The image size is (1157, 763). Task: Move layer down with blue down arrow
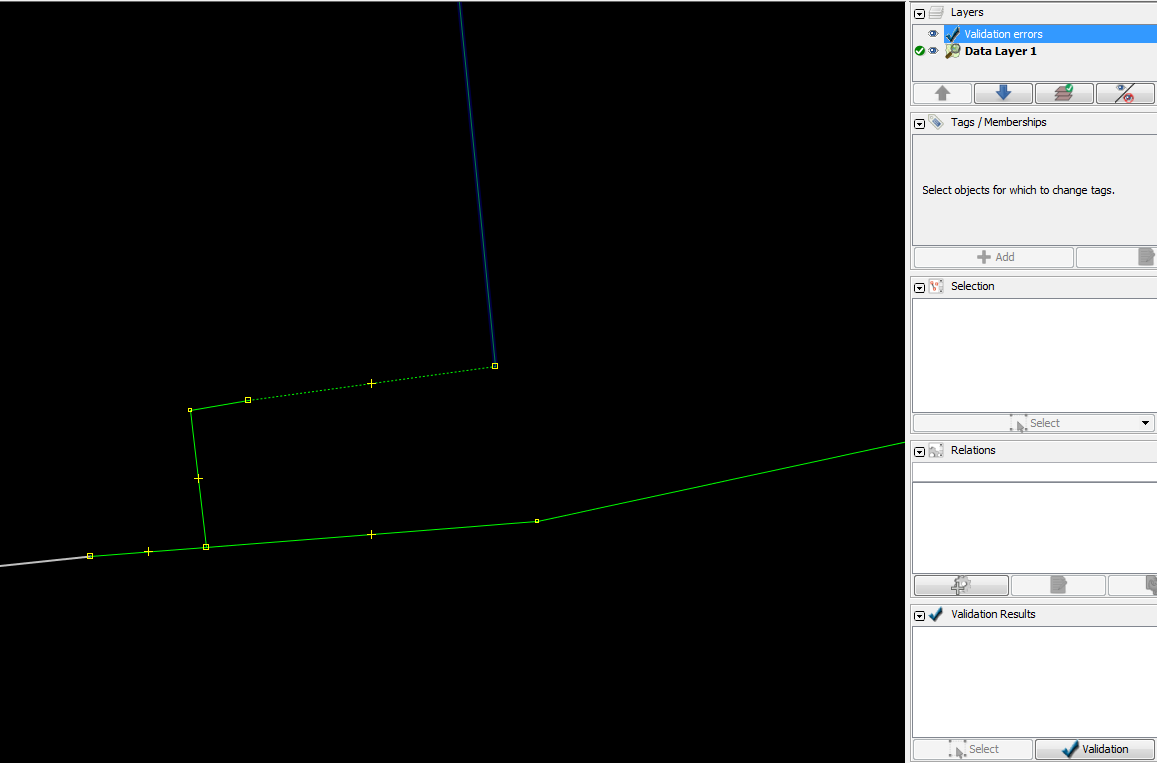click(1003, 93)
